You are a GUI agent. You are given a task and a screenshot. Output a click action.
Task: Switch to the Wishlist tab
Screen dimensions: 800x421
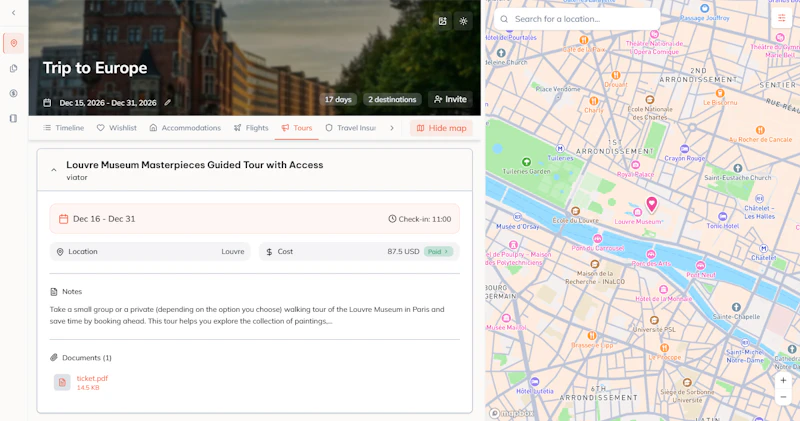tap(117, 128)
